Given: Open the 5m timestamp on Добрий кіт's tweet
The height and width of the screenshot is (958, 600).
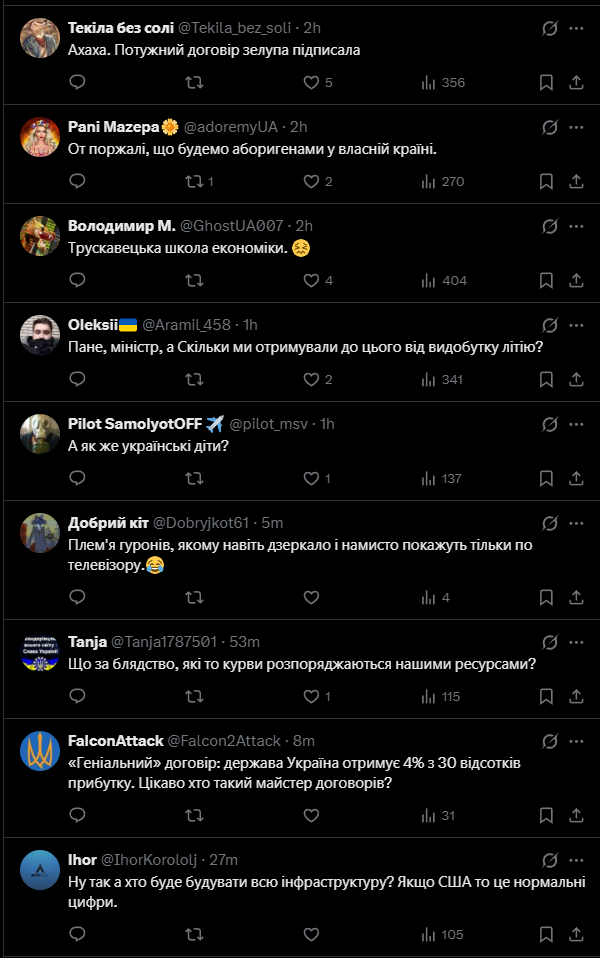Looking at the screenshot, I should point(272,523).
